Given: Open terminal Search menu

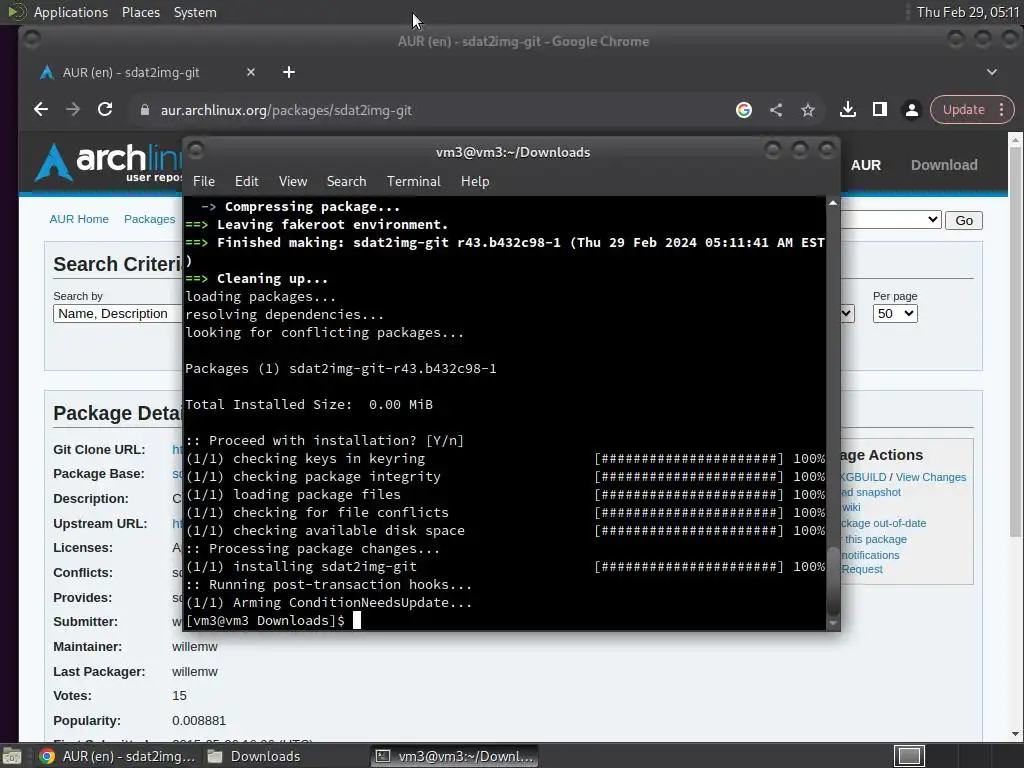Looking at the screenshot, I should [x=346, y=182].
